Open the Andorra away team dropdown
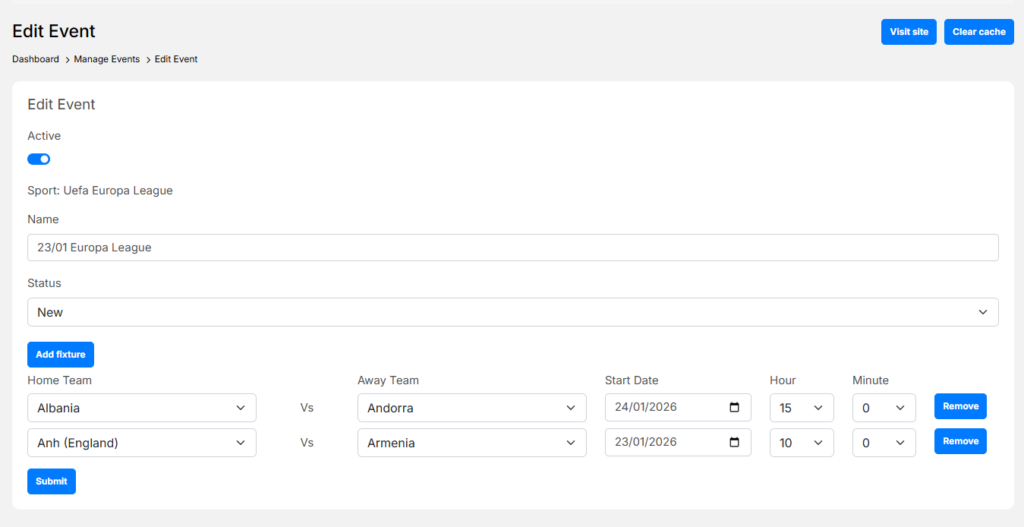This screenshot has width=1024, height=527. tap(471, 408)
